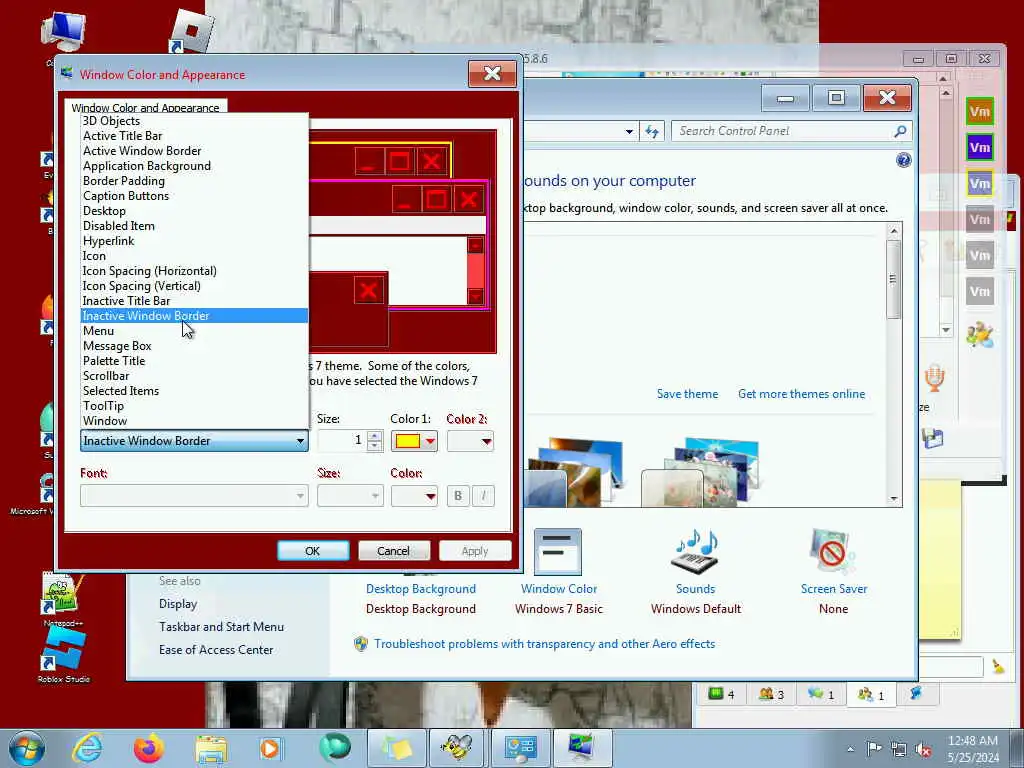Image resolution: width=1024 pixels, height=768 pixels.
Task: Choose Selected Items list entry
Action: (194, 391)
